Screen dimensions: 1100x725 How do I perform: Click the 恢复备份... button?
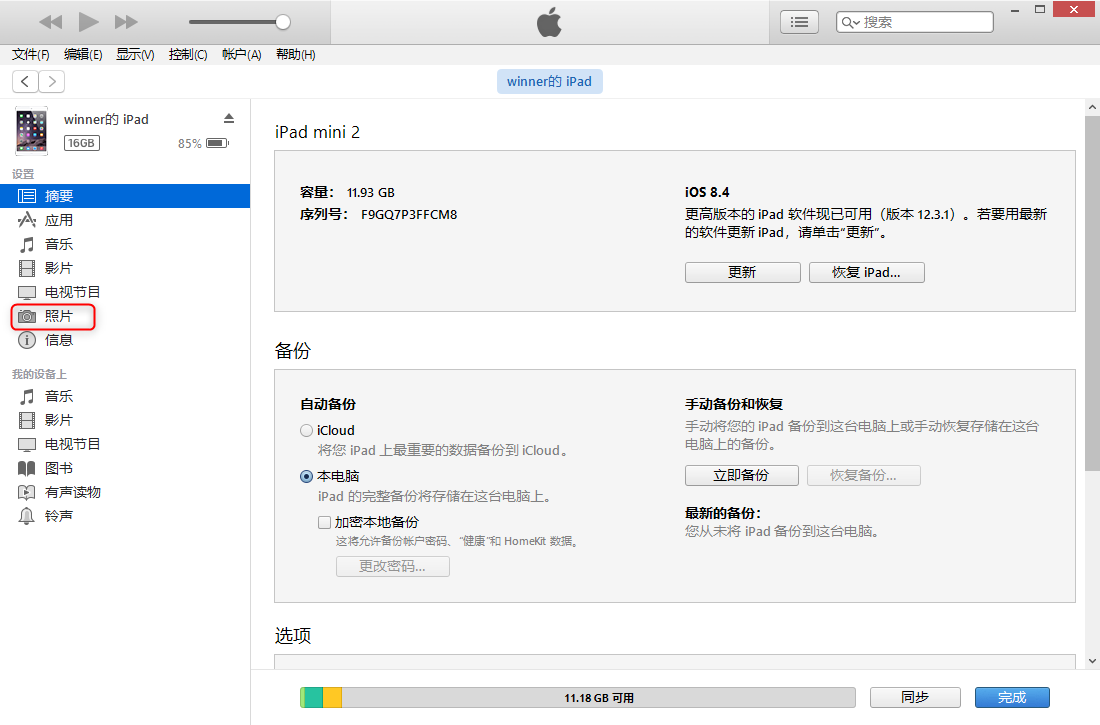[864, 475]
